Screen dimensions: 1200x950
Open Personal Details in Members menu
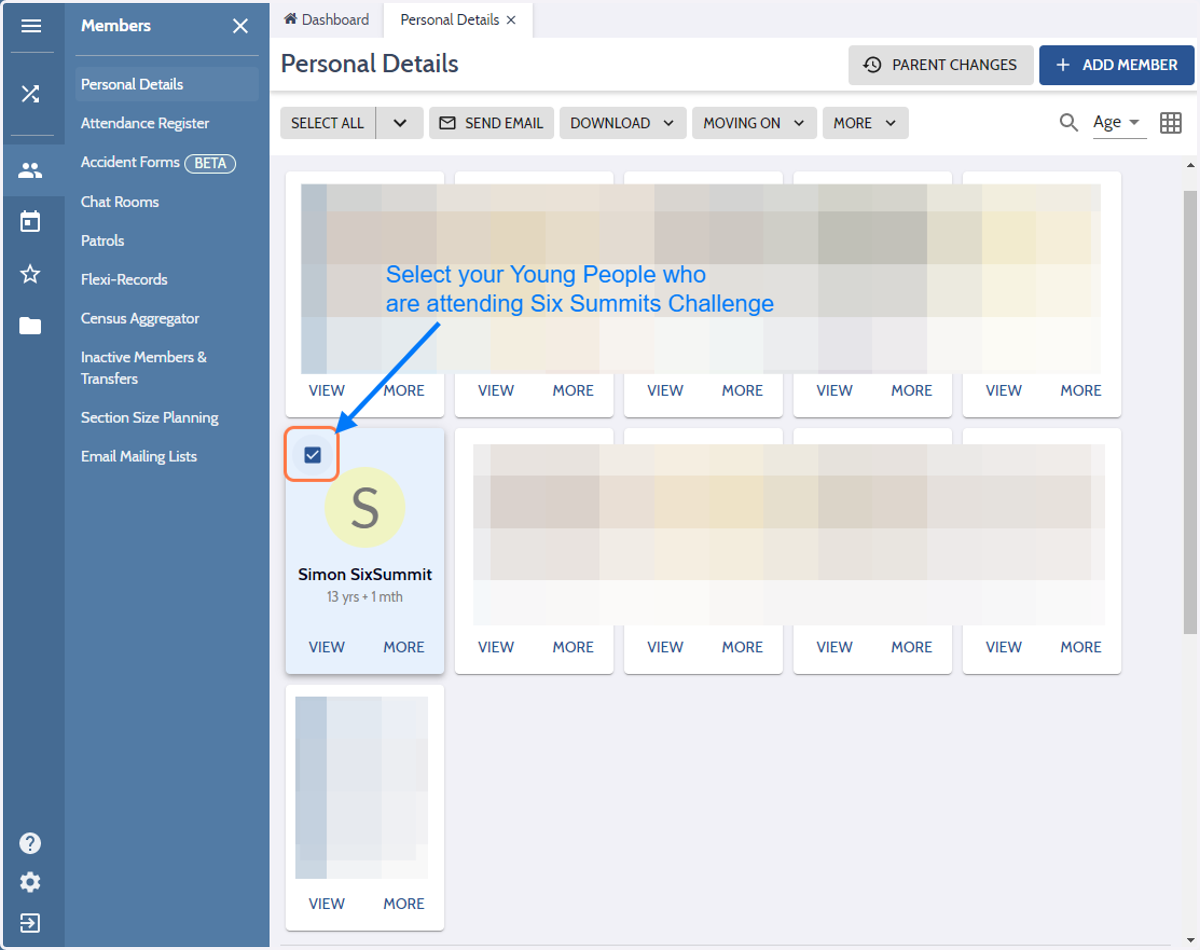click(167, 84)
